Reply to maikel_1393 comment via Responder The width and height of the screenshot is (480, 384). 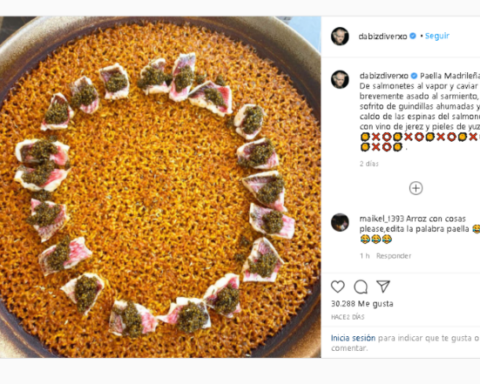[394, 256]
